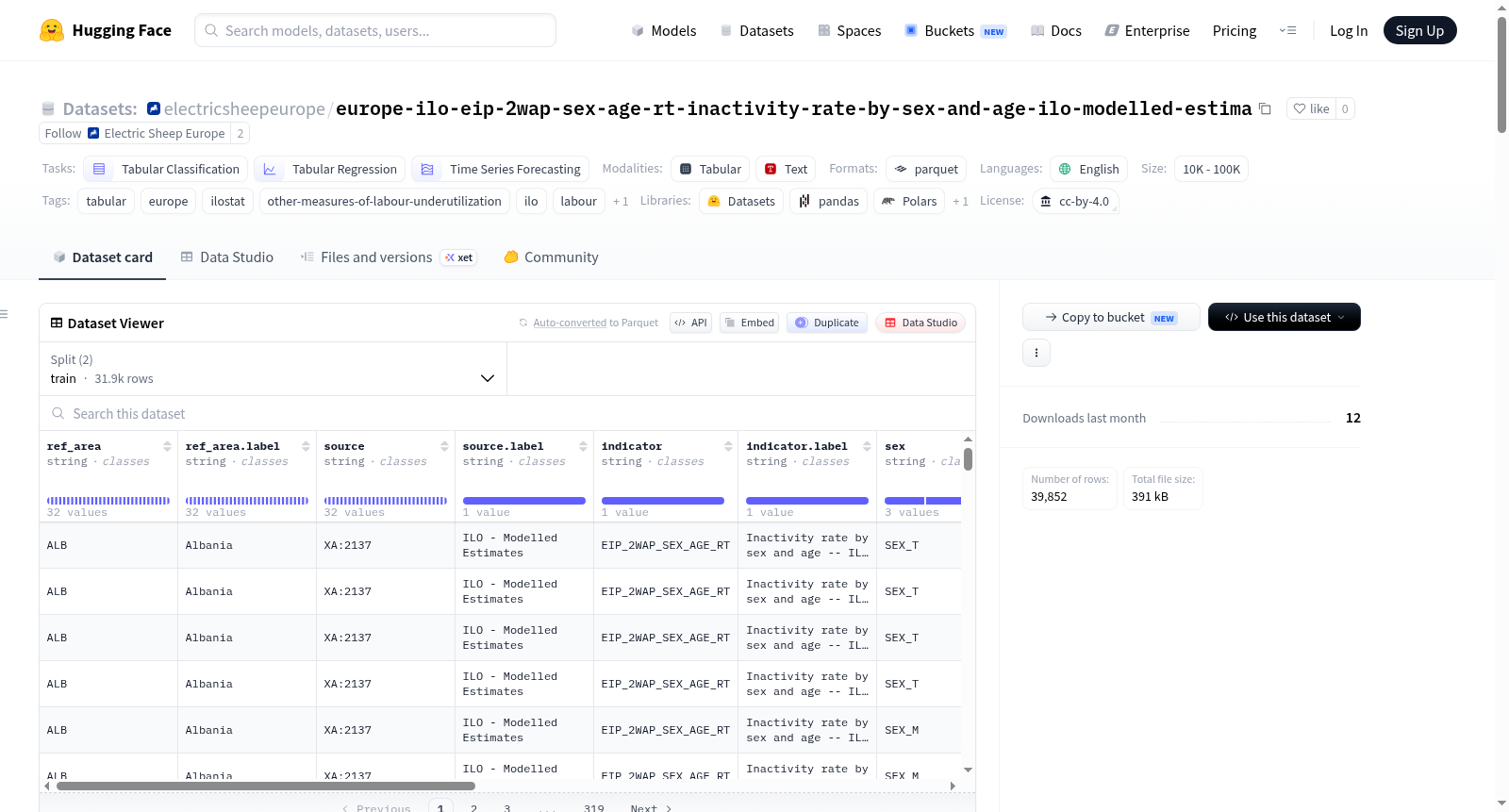Like this dataset with the heart button
The image size is (1509, 812).
1311,108
